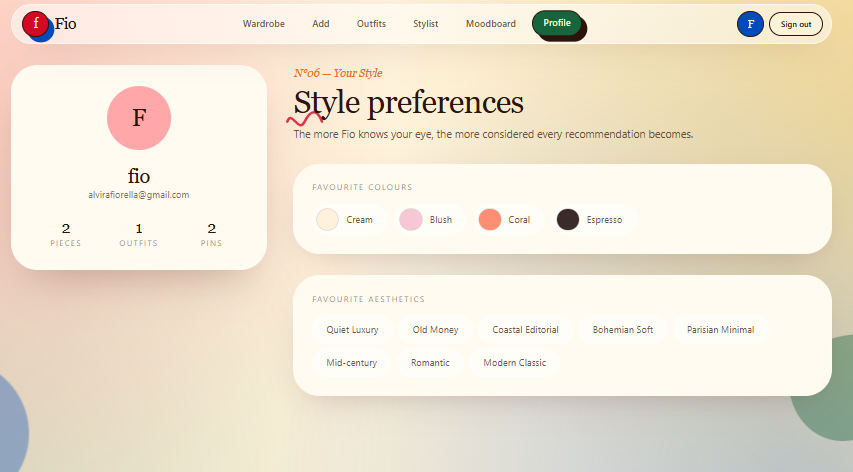Click the Cream colour swatch circle
The height and width of the screenshot is (472, 853).
pos(327,220)
